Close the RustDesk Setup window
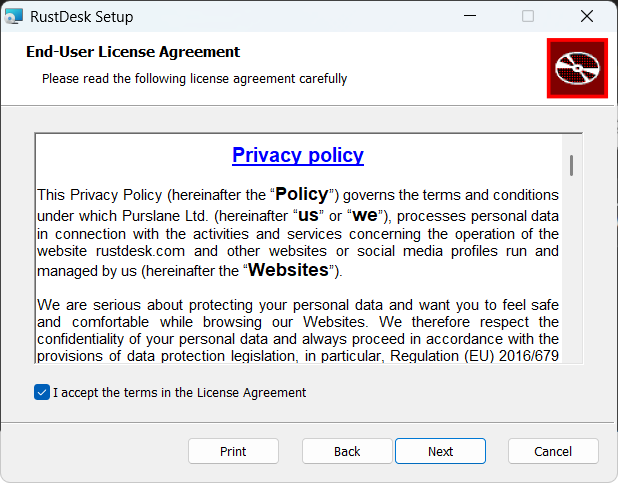This screenshot has width=618, height=483. coord(586,16)
